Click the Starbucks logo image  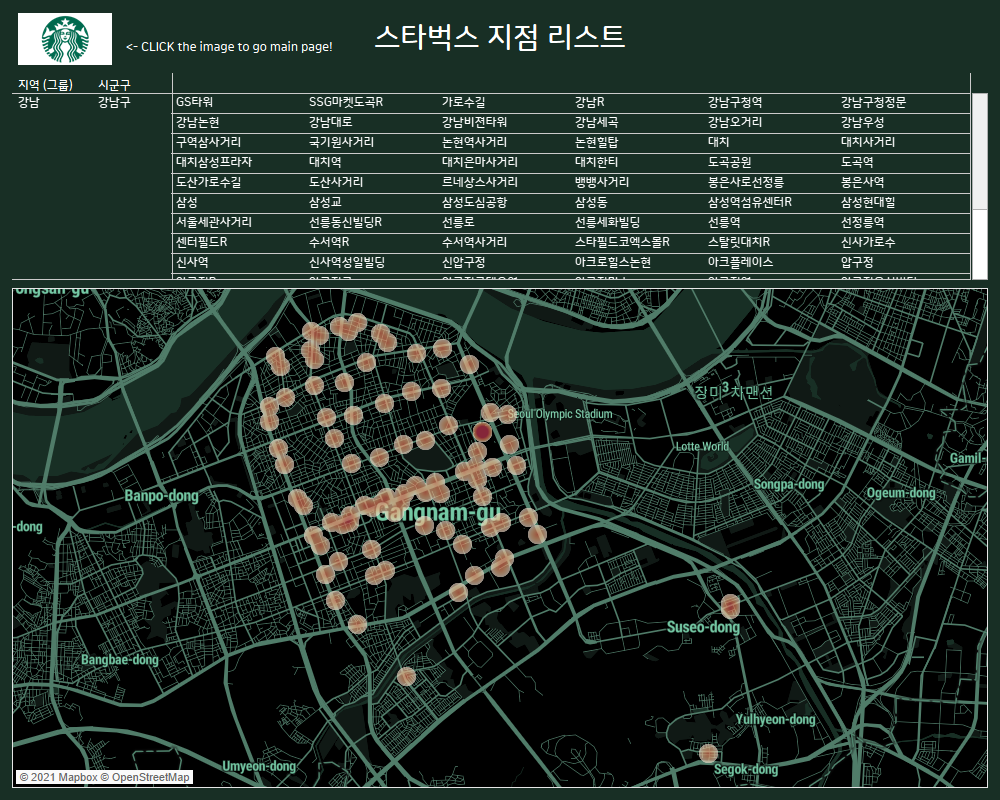[65, 39]
